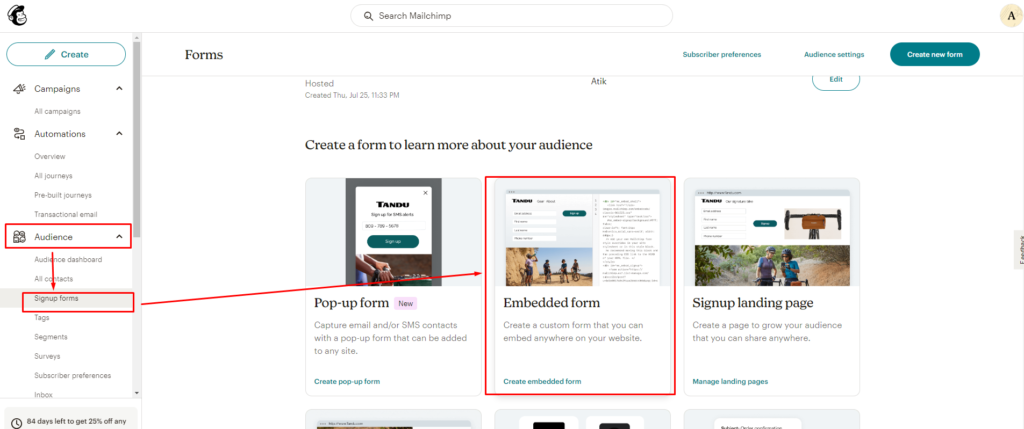Click the Create button
The height and width of the screenshot is (429, 1024).
point(66,54)
